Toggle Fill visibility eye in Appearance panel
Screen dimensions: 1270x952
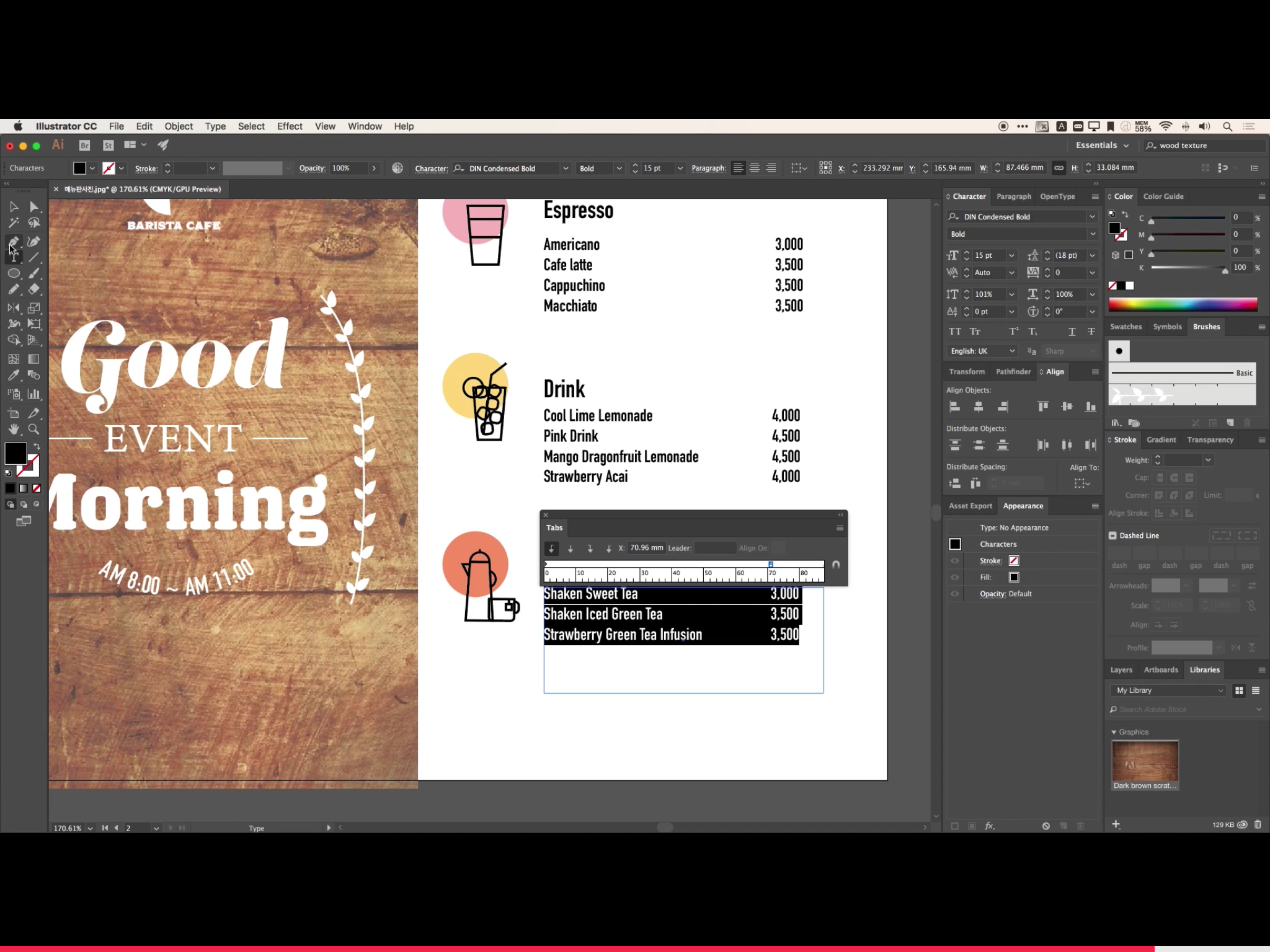tap(955, 577)
